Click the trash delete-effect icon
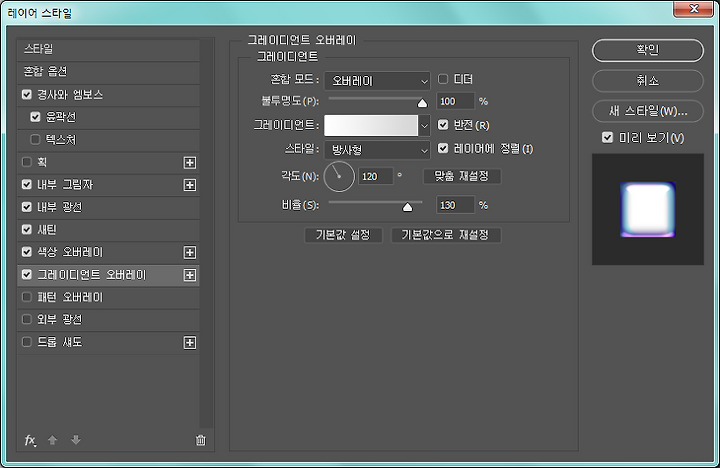720x468 pixels. [x=201, y=440]
